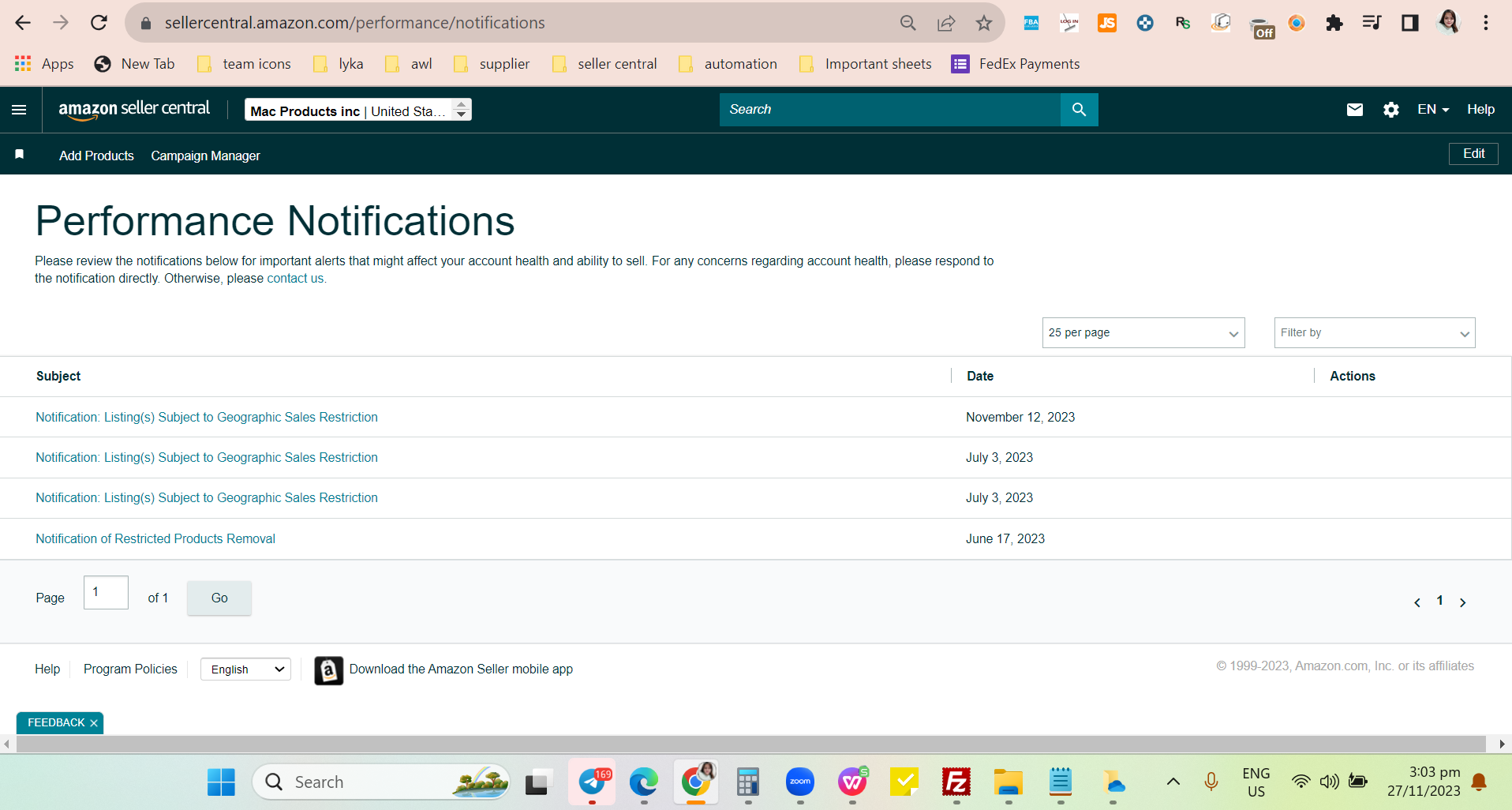Bookmark this page with the star icon
This screenshot has width=1512, height=810.
point(983,23)
